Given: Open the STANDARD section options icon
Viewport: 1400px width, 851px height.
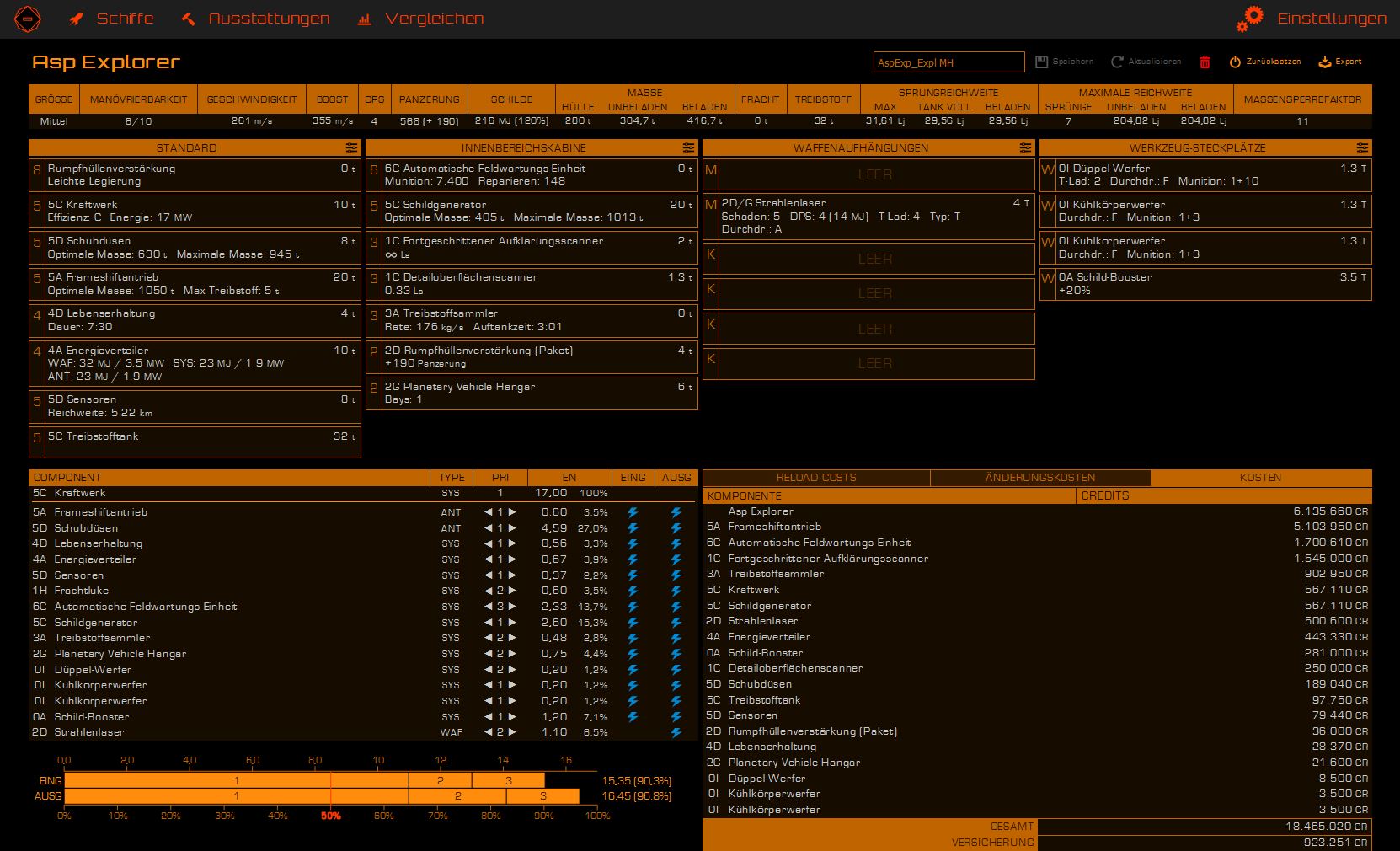Looking at the screenshot, I should (x=351, y=147).
